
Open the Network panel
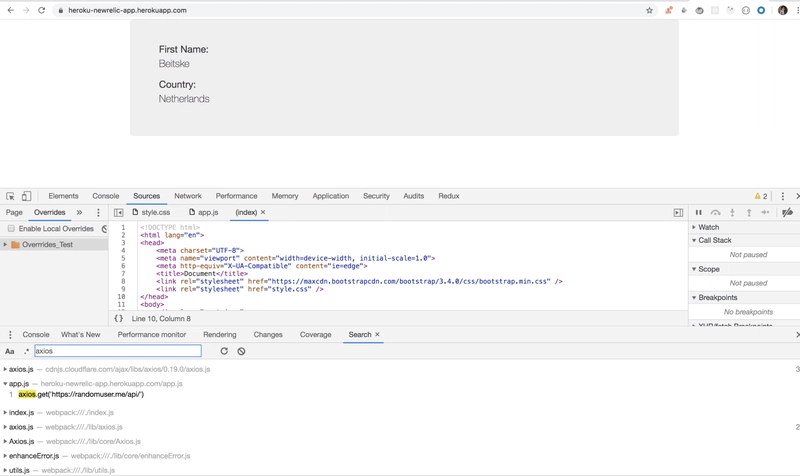tap(188, 196)
